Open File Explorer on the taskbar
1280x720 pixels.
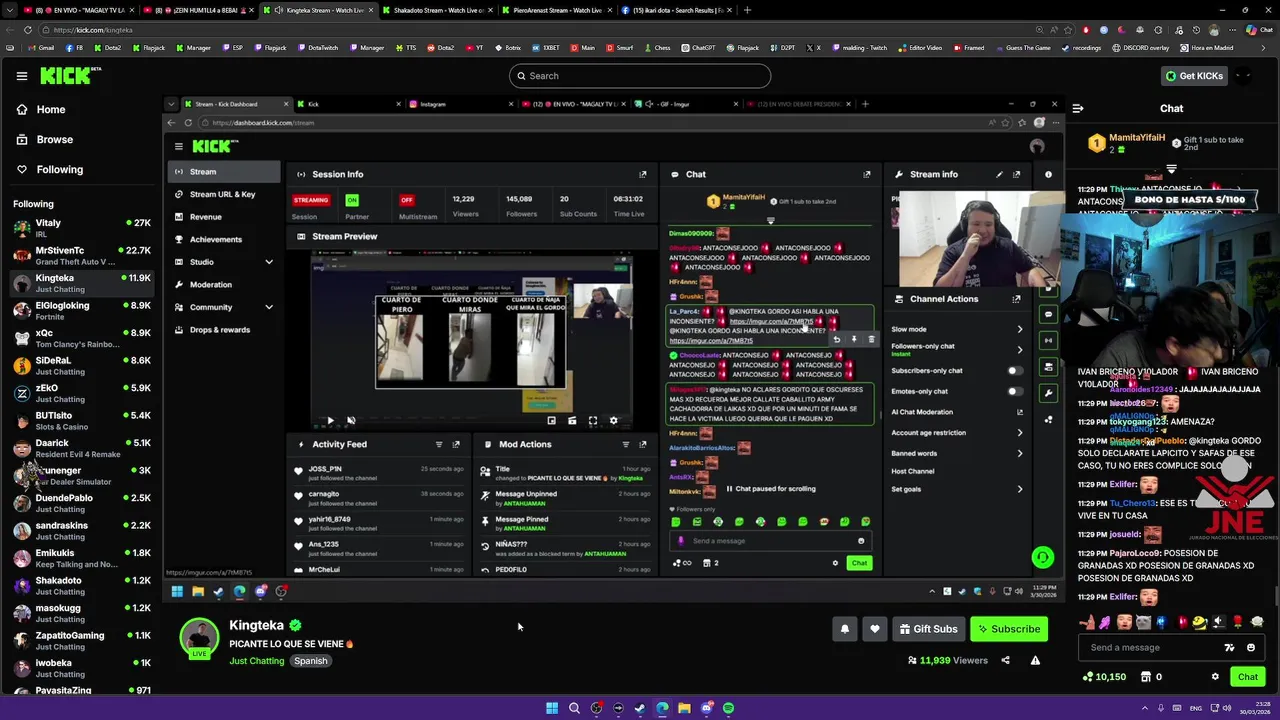[x=684, y=708]
